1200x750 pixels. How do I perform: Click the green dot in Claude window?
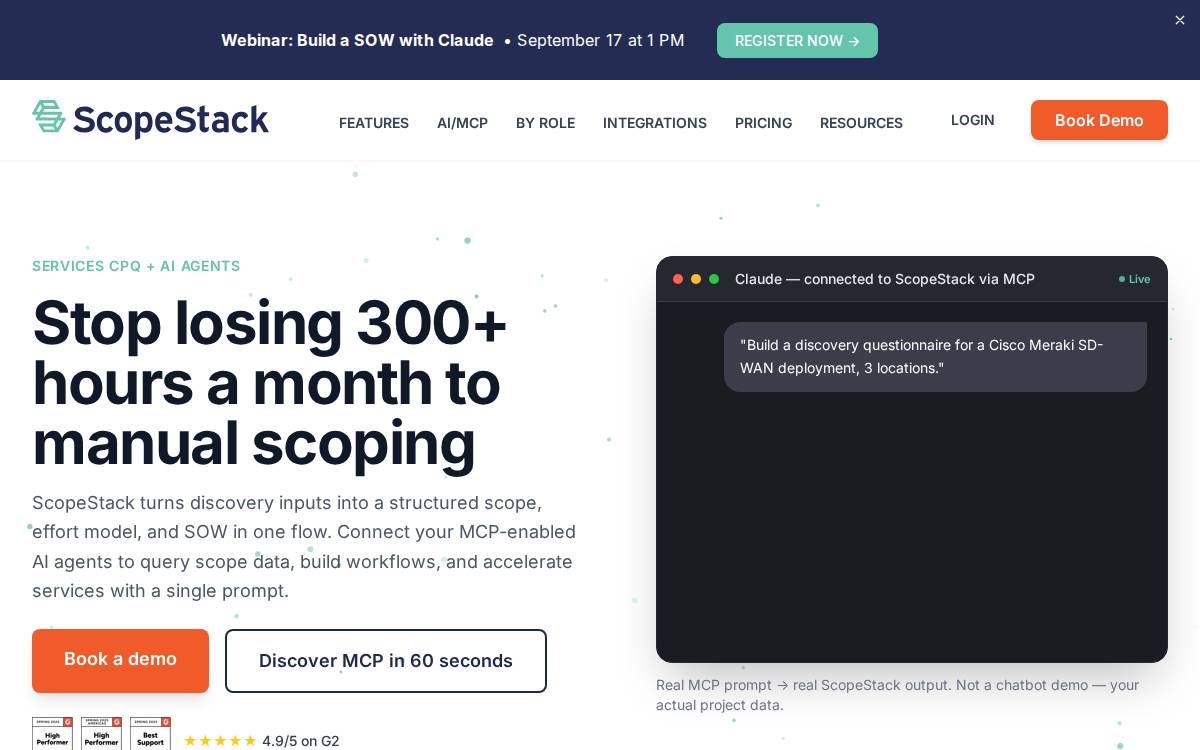tap(714, 279)
